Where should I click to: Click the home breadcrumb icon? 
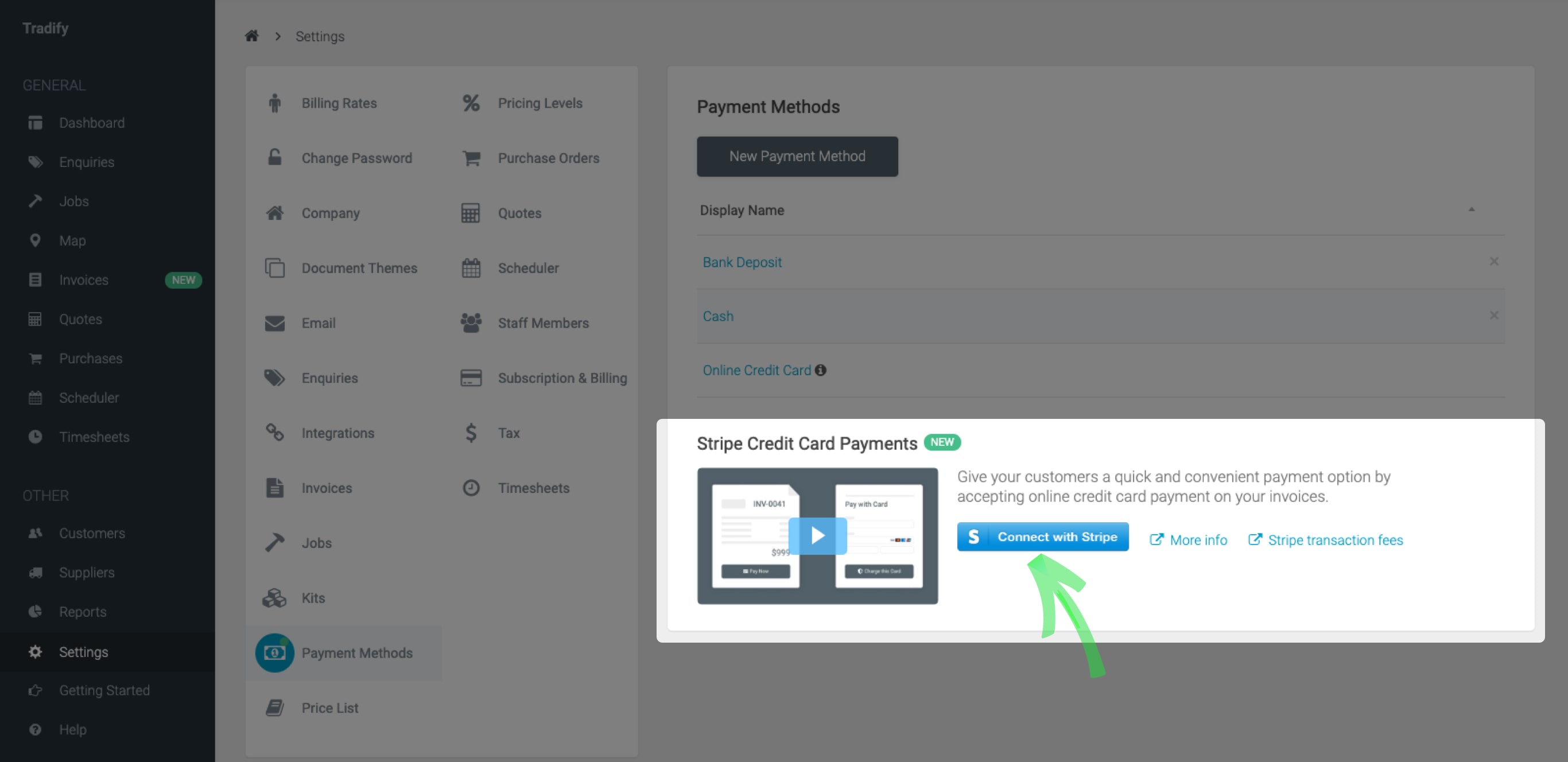(x=251, y=36)
